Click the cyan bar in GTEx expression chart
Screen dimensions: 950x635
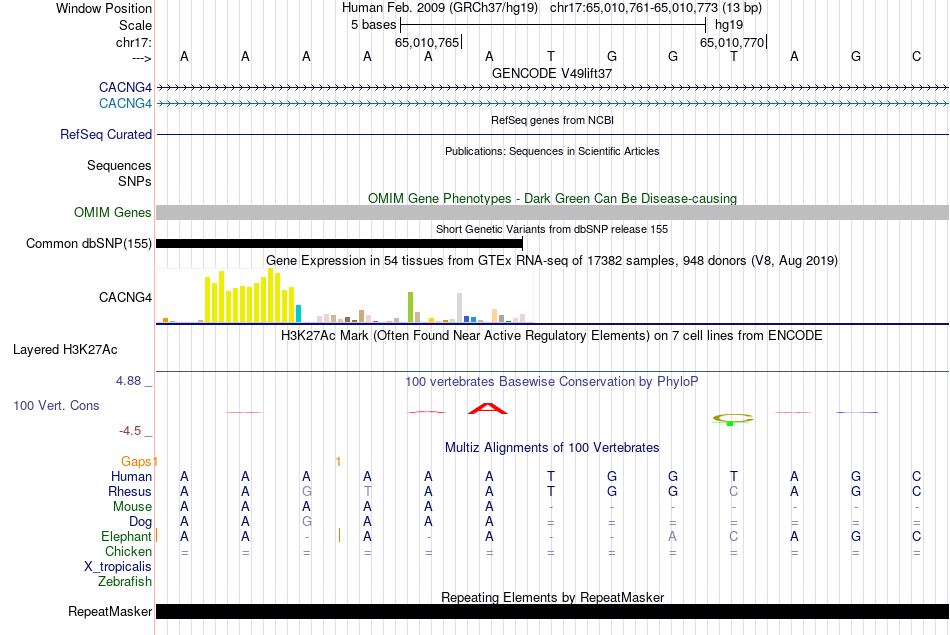[x=298, y=313]
